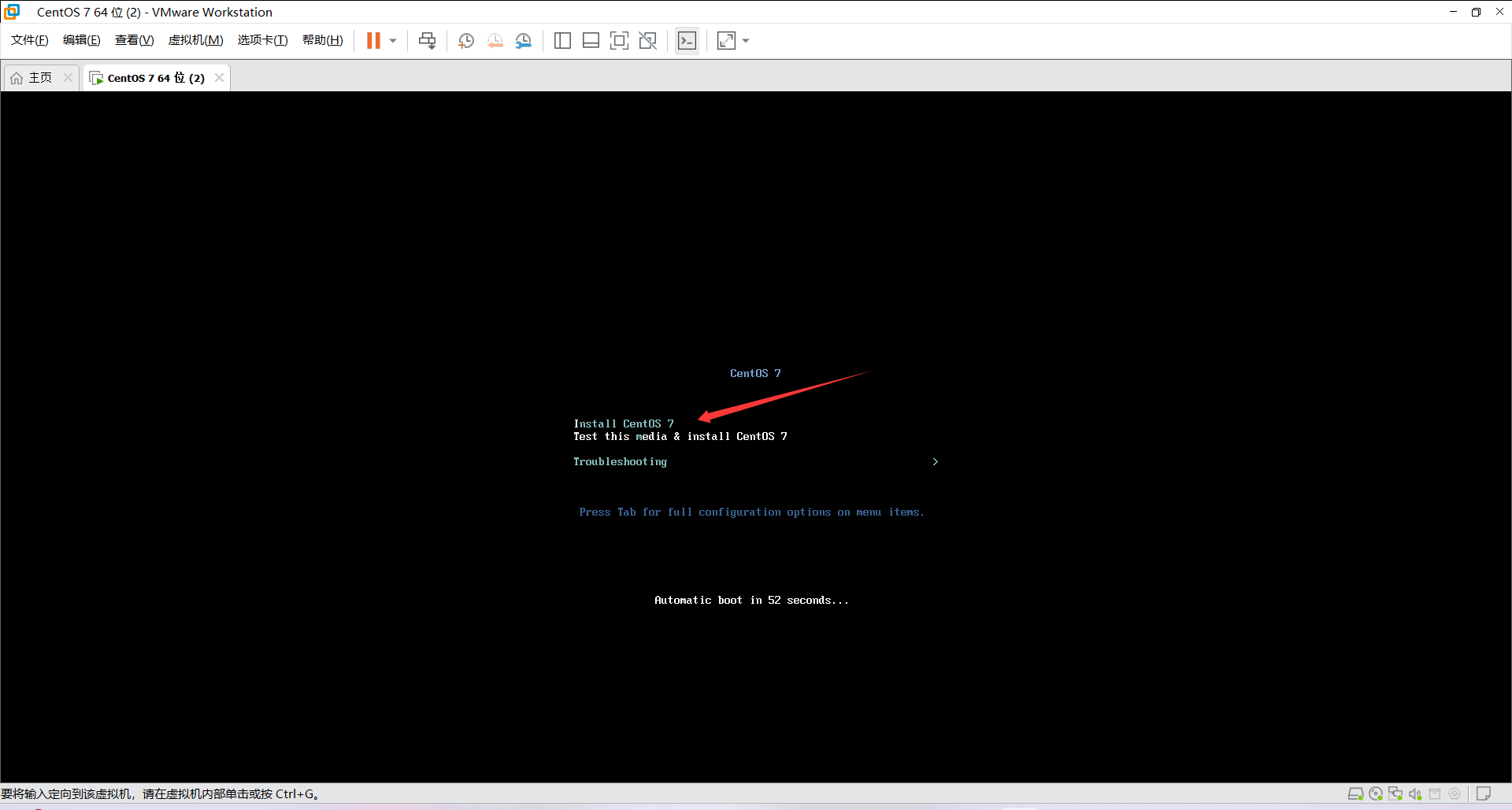The height and width of the screenshot is (810, 1512).
Task: Click the stretch guest display icon
Action: pyautogui.click(x=726, y=41)
